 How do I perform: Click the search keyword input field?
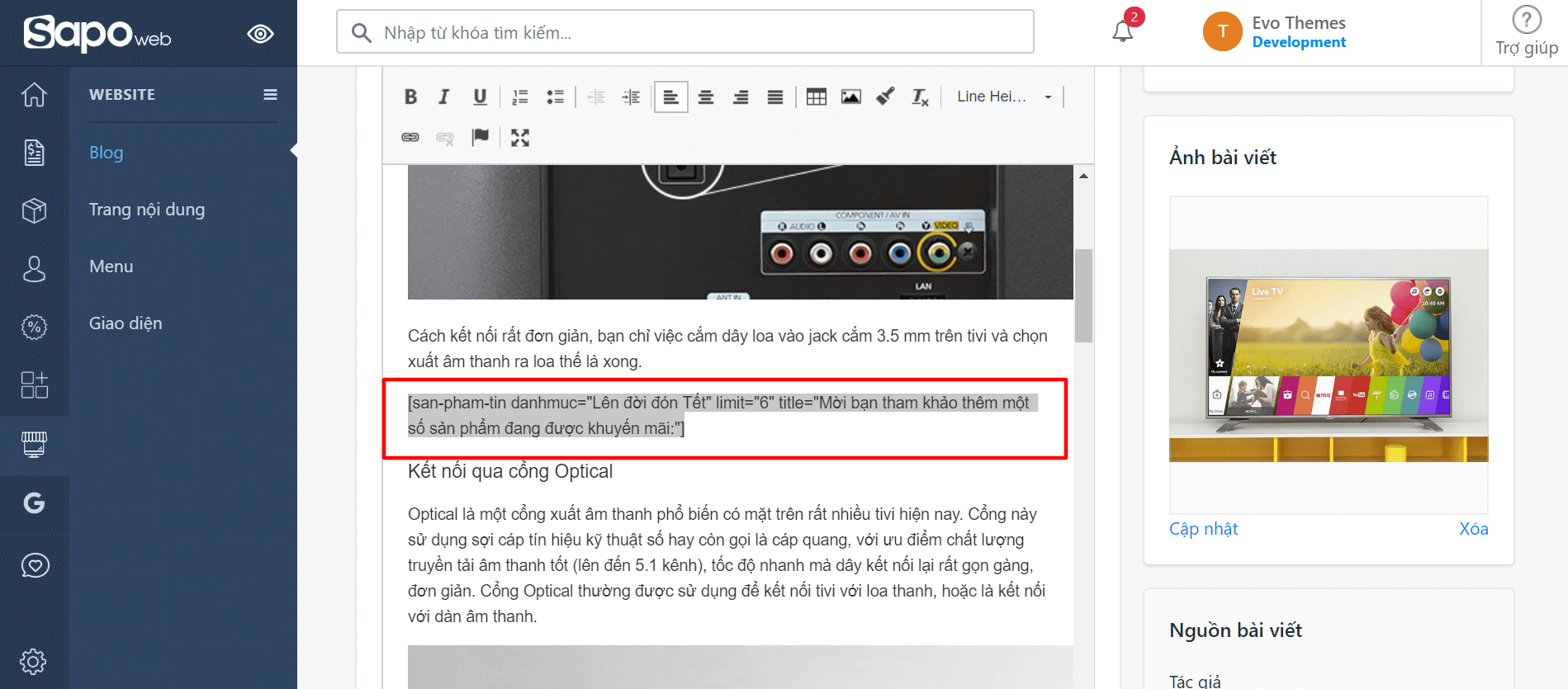(x=685, y=32)
